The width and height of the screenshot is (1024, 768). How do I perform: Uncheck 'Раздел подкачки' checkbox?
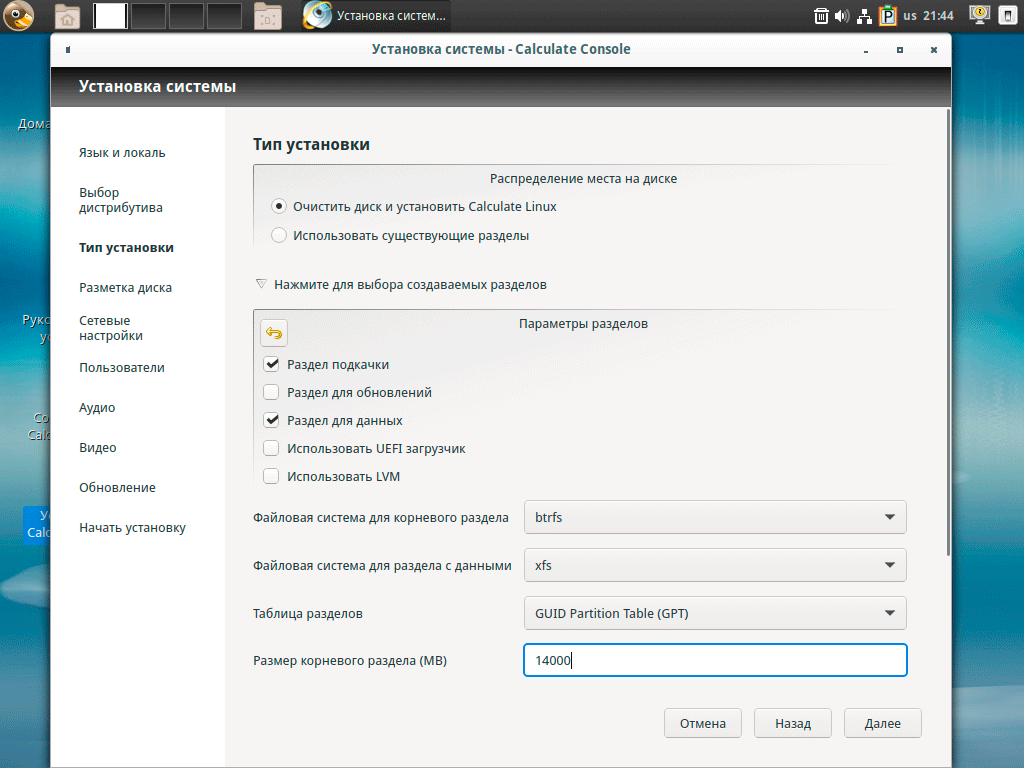[271, 364]
